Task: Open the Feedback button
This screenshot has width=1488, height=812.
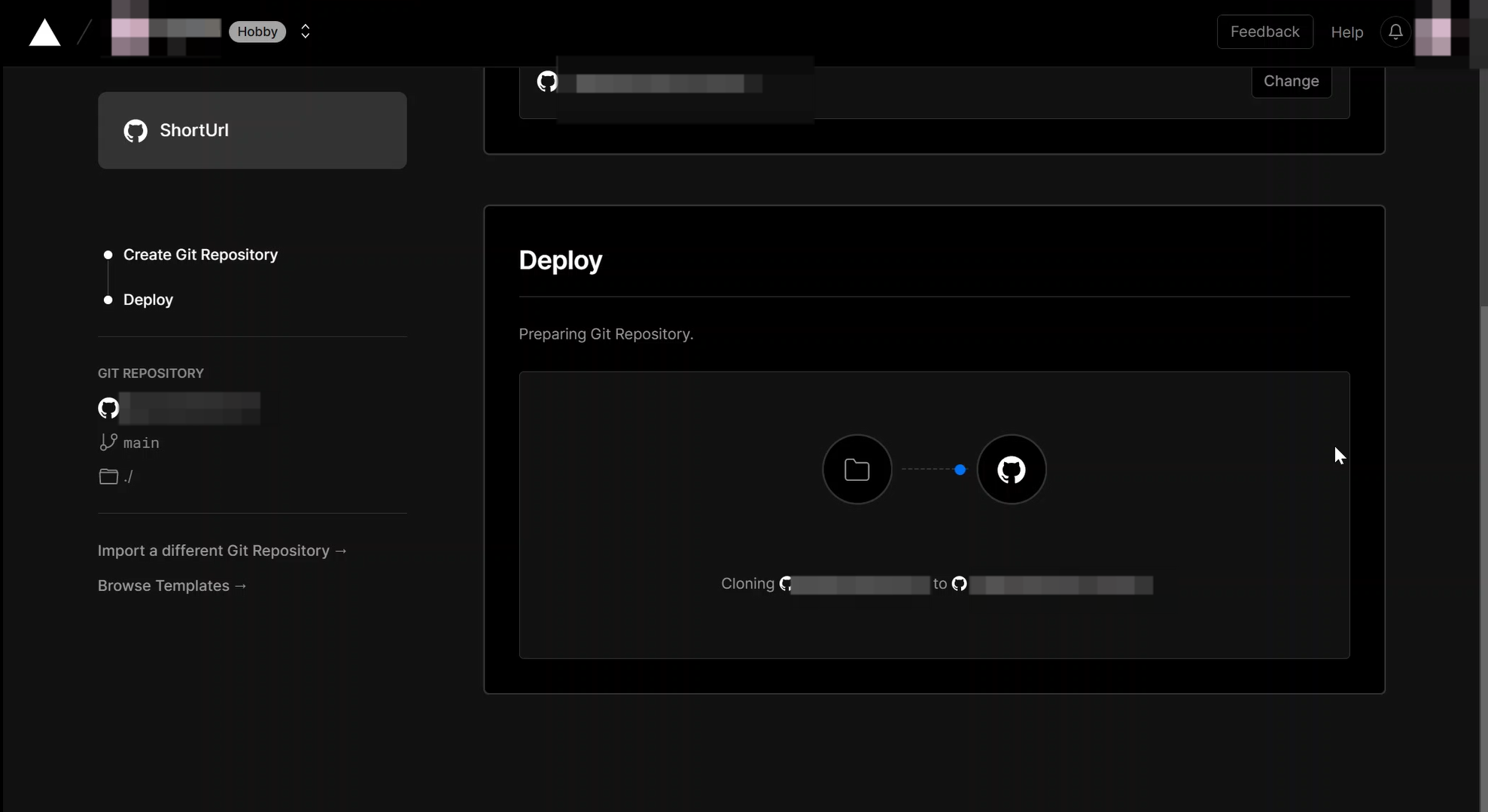Action: click(1264, 32)
